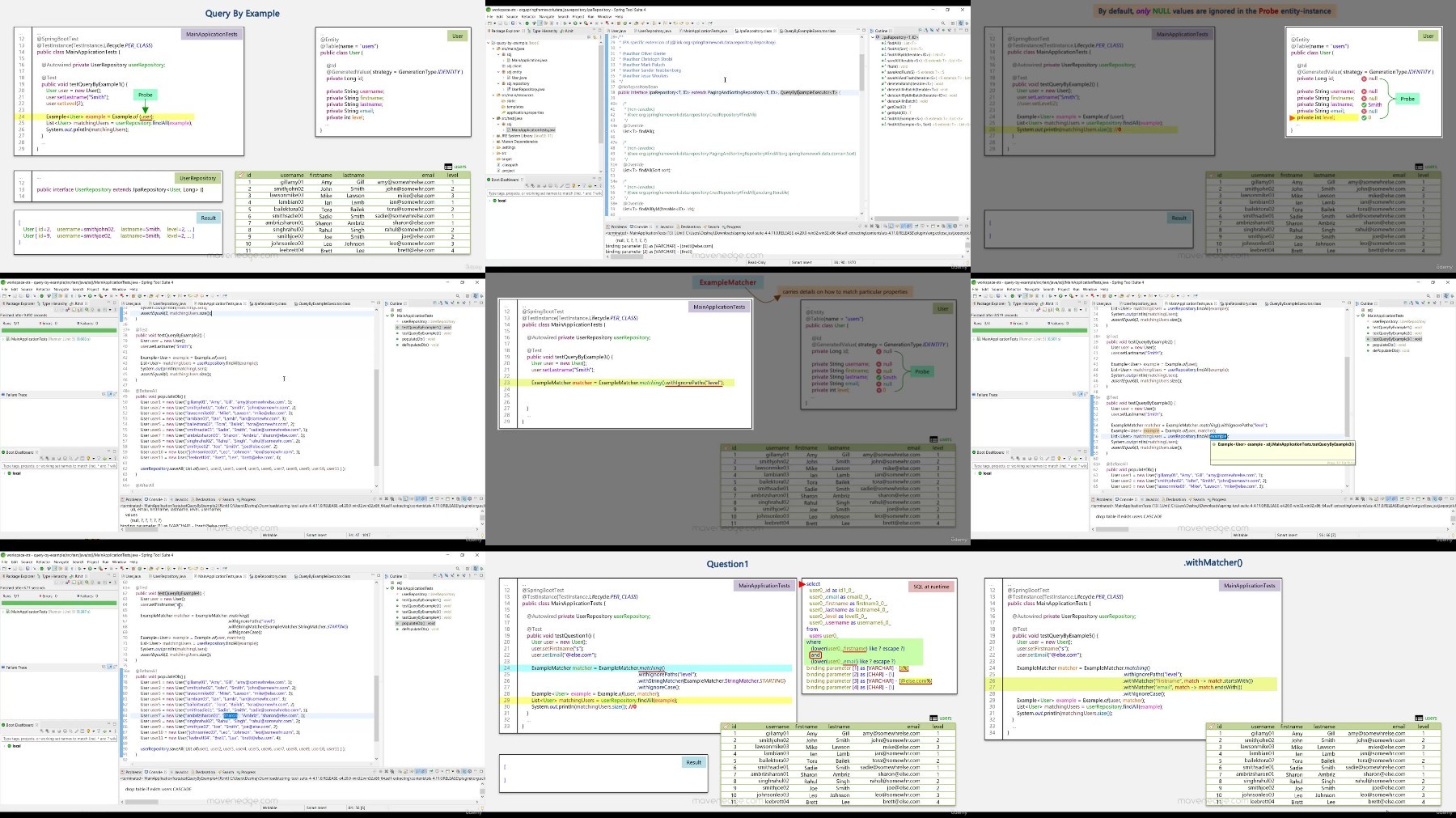Click the green Run icon in JpaRepository IDE toolbar
Viewport: 1456px width, 818px height.
click(x=575, y=23)
